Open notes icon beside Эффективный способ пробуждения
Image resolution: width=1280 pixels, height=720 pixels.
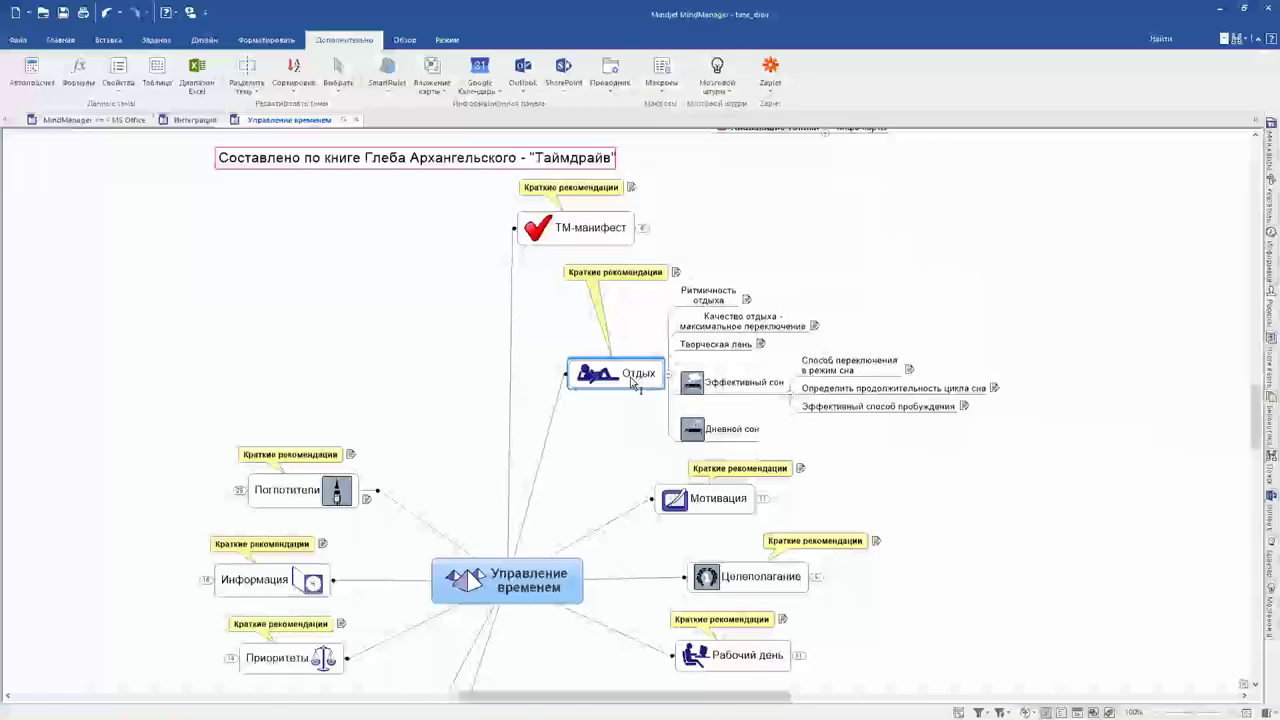point(964,405)
